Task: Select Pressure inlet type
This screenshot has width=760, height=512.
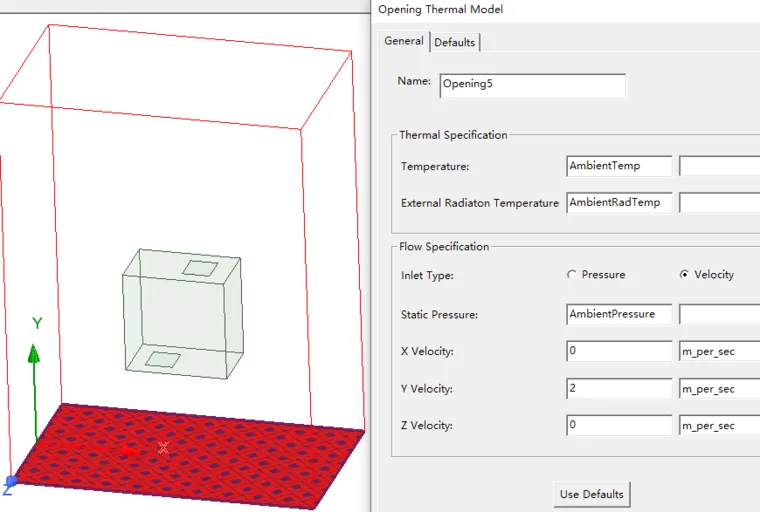Action: 572,275
